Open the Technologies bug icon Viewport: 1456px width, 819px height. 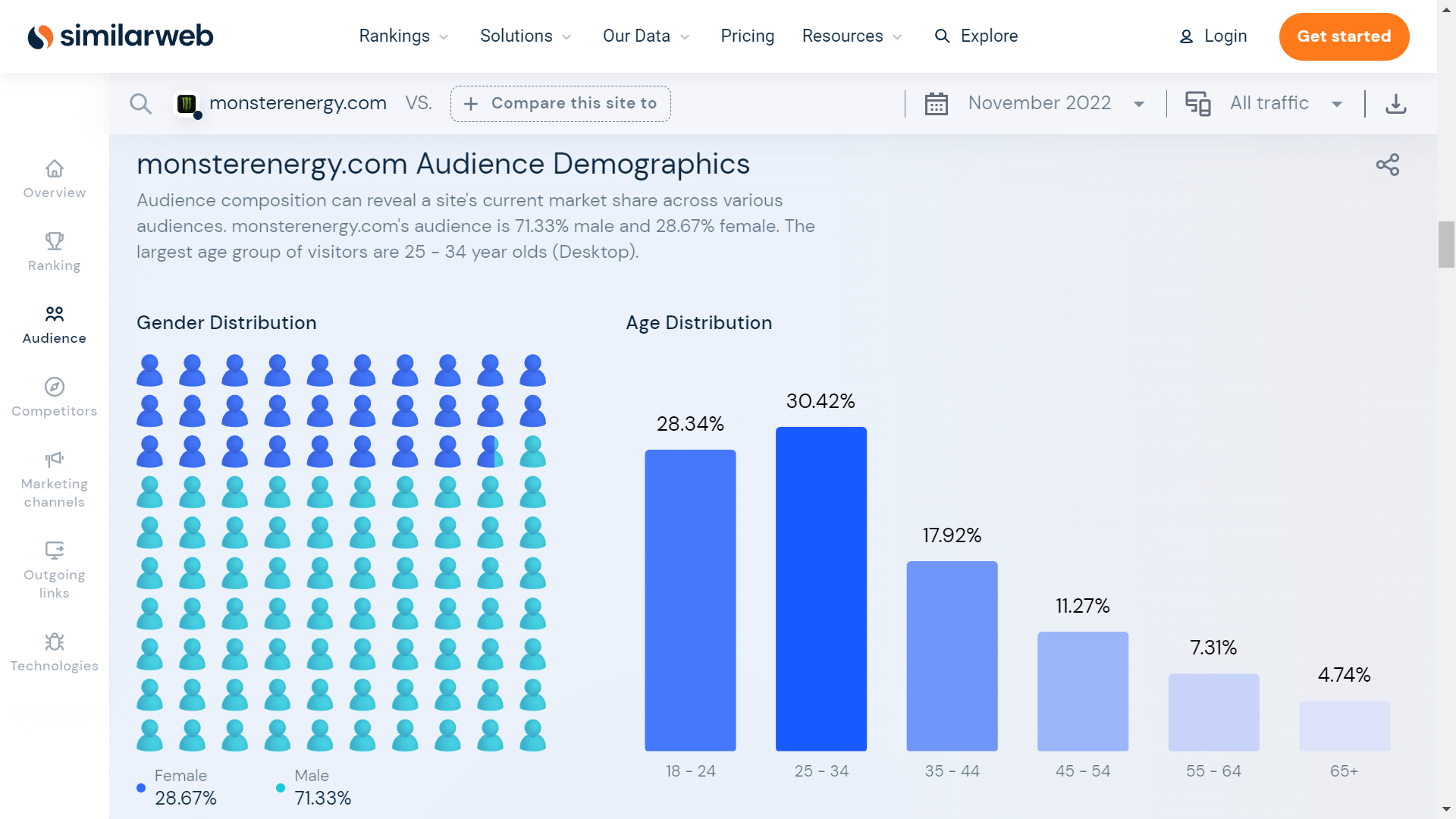click(x=55, y=642)
